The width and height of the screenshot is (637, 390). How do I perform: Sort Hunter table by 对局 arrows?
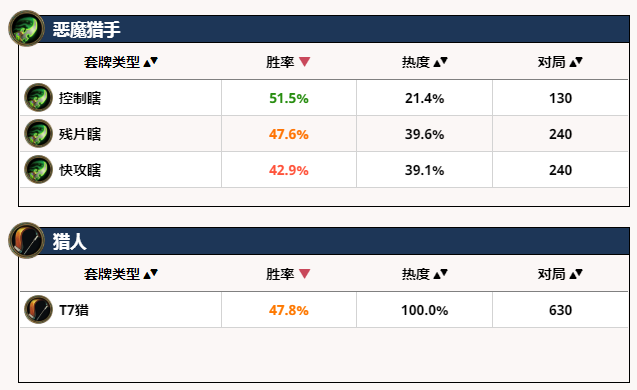click(x=576, y=274)
